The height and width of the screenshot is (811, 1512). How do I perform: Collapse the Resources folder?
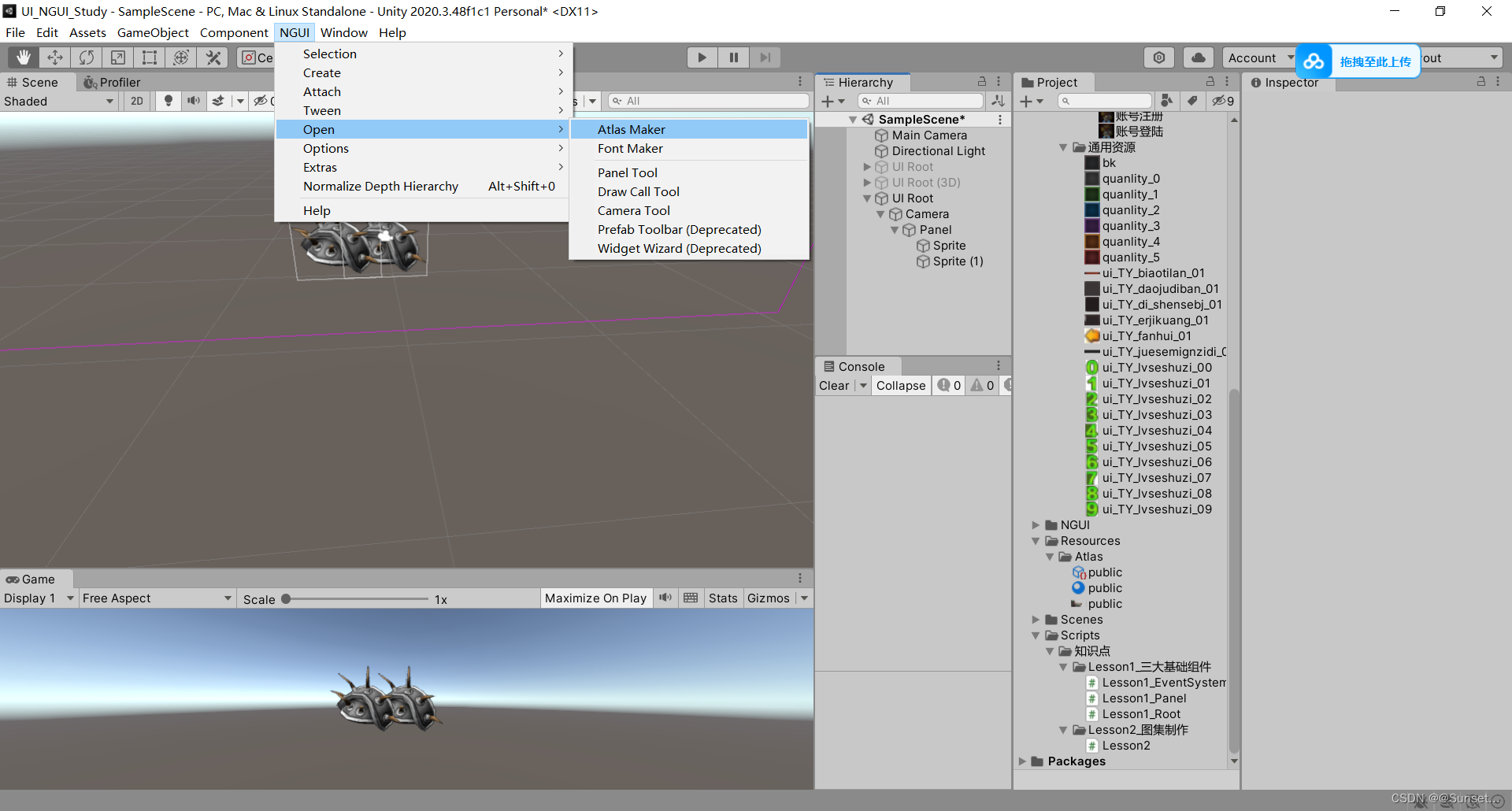1036,541
